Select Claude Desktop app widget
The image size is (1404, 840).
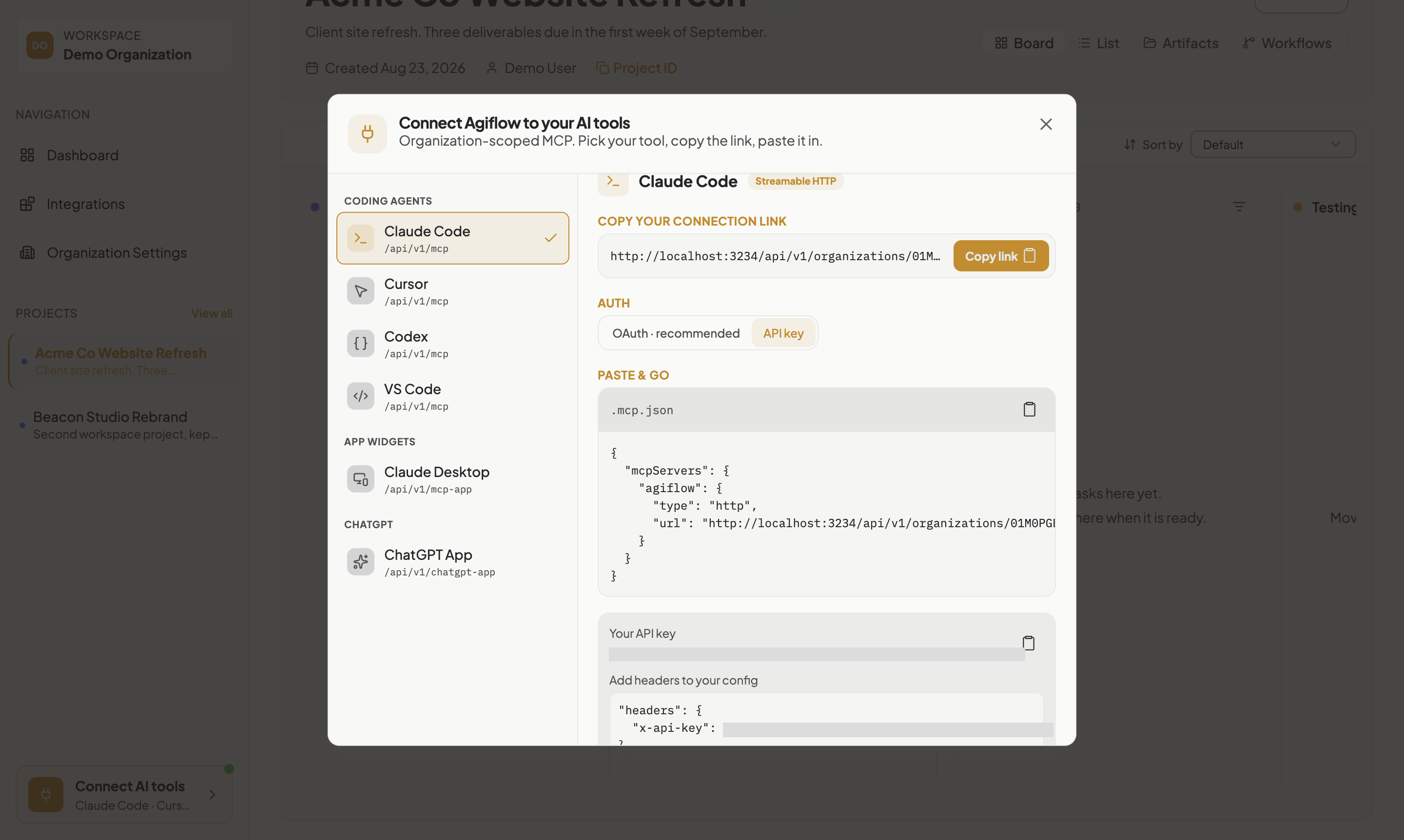click(x=452, y=479)
